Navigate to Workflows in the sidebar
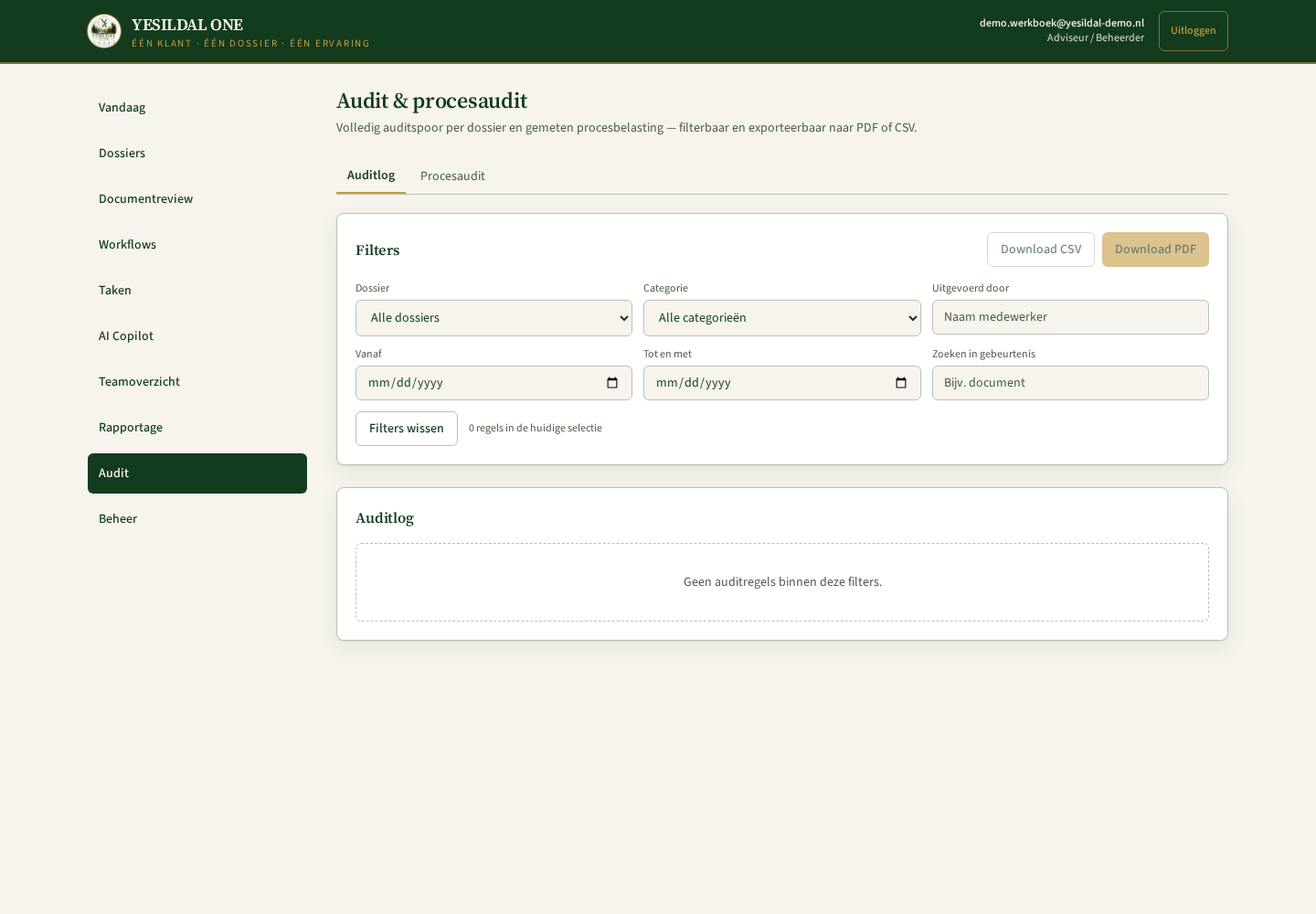Screen dimensions: 1316x914 click(x=197, y=245)
